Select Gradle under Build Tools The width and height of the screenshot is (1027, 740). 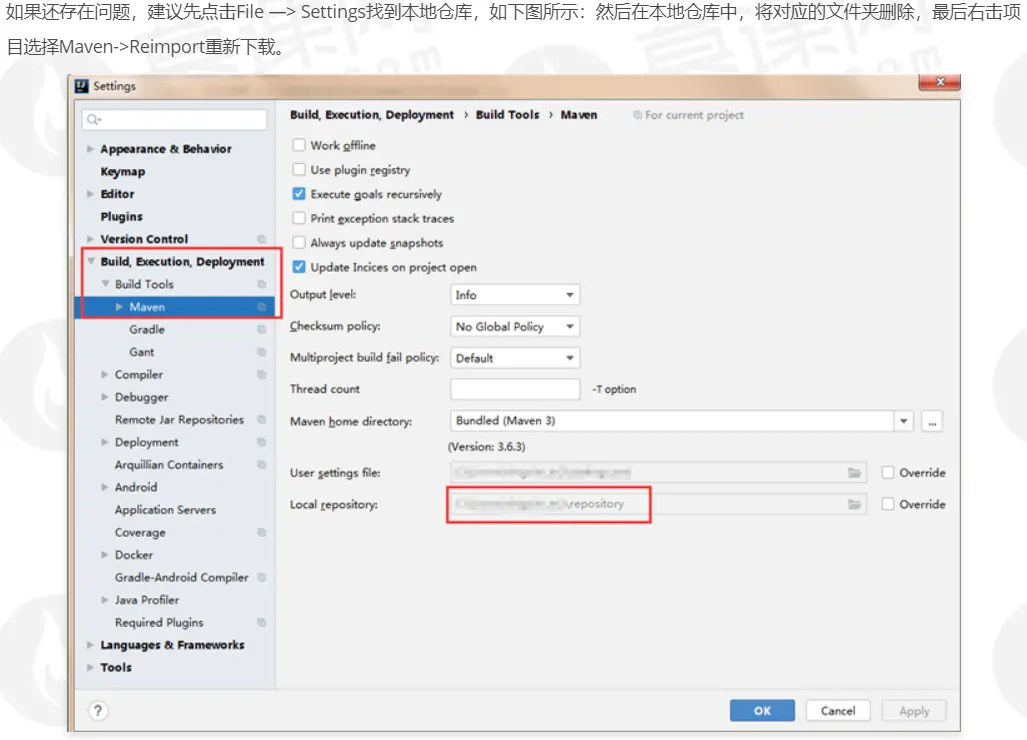(147, 329)
